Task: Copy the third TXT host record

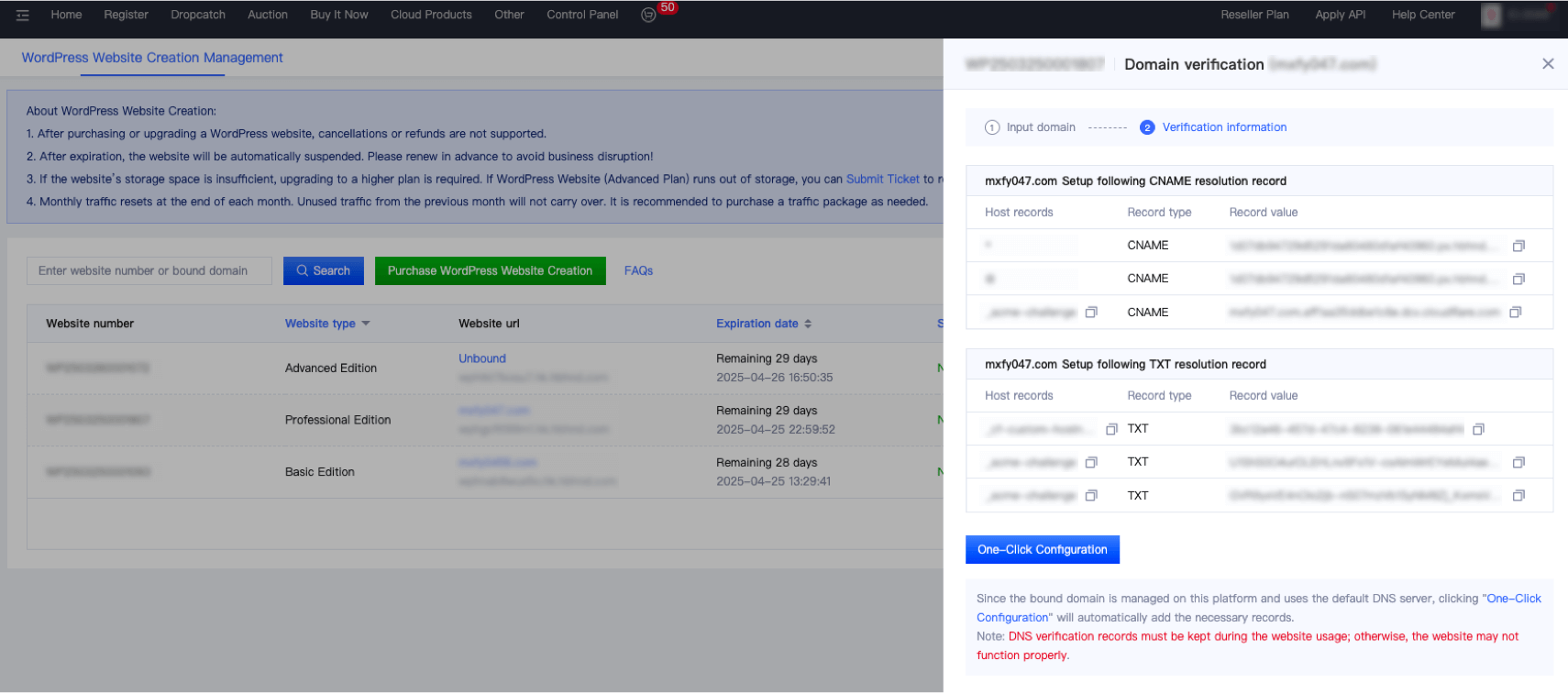Action: pos(1091,496)
